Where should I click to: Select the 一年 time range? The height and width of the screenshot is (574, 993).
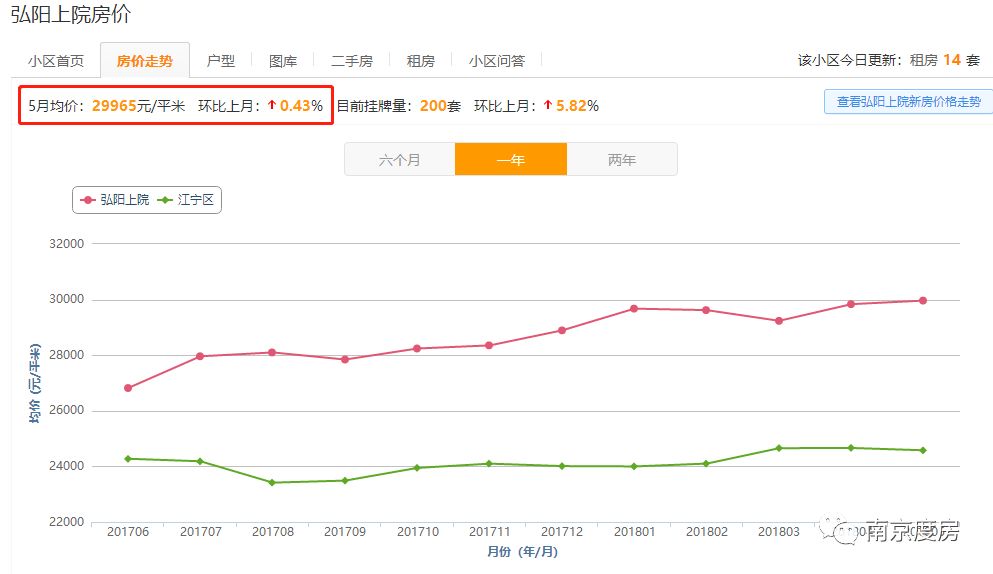510,160
